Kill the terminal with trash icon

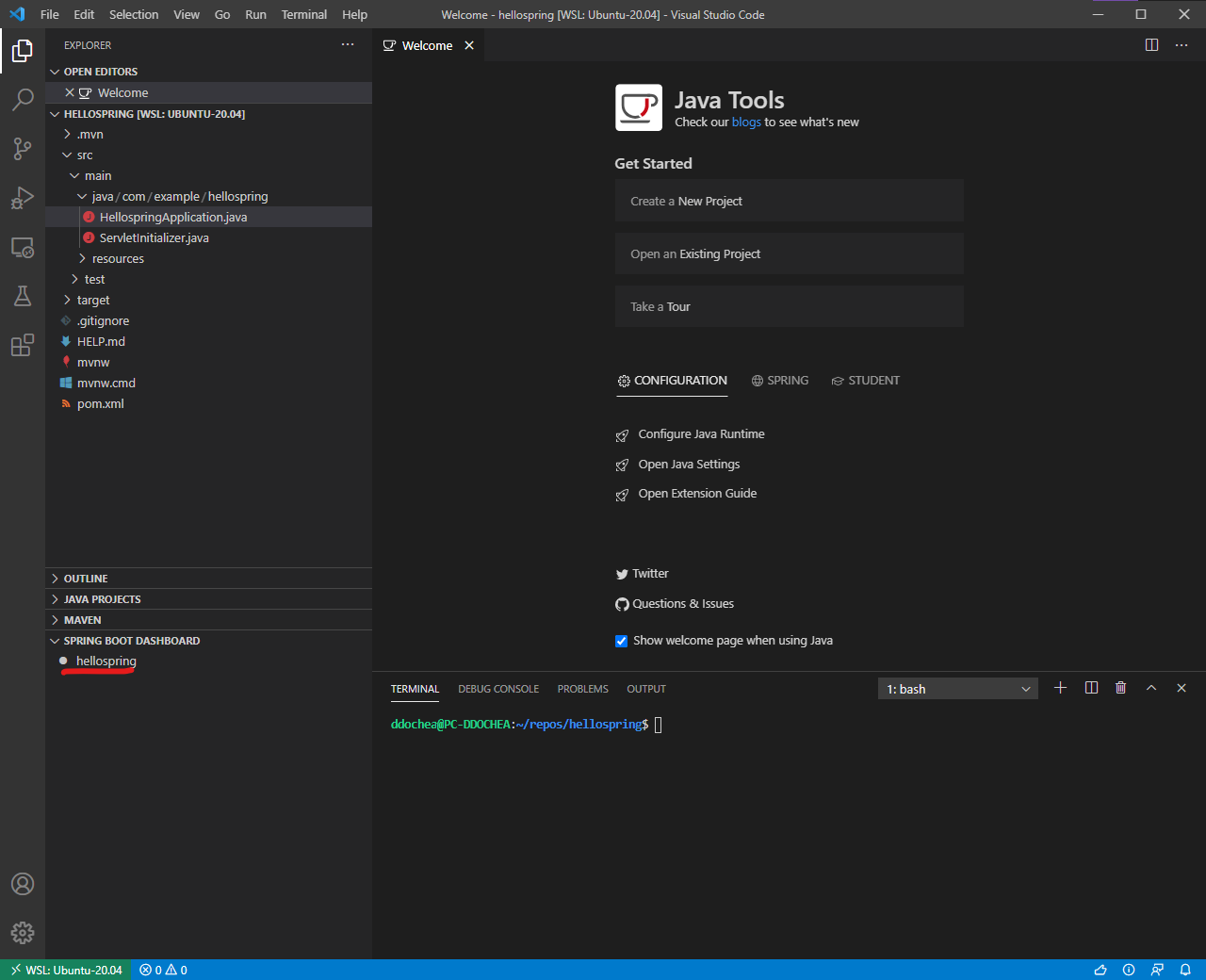pyautogui.click(x=1120, y=688)
